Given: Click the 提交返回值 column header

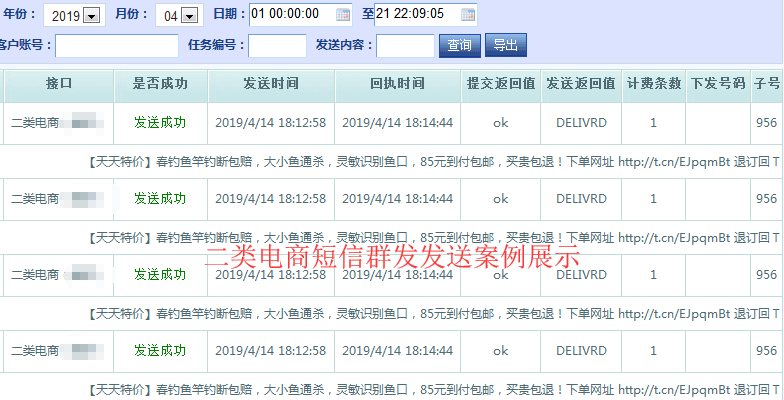Looking at the screenshot, I should pos(501,86).
